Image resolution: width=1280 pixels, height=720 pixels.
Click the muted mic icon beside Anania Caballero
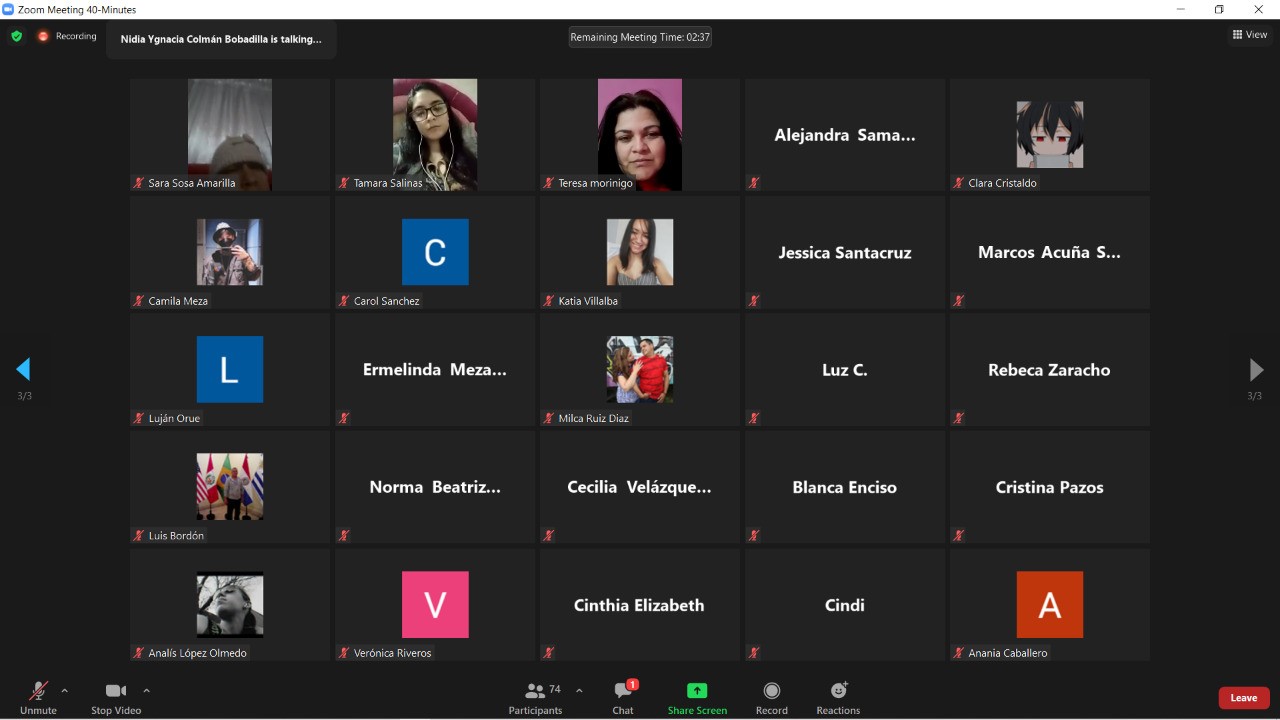point(959,653)
